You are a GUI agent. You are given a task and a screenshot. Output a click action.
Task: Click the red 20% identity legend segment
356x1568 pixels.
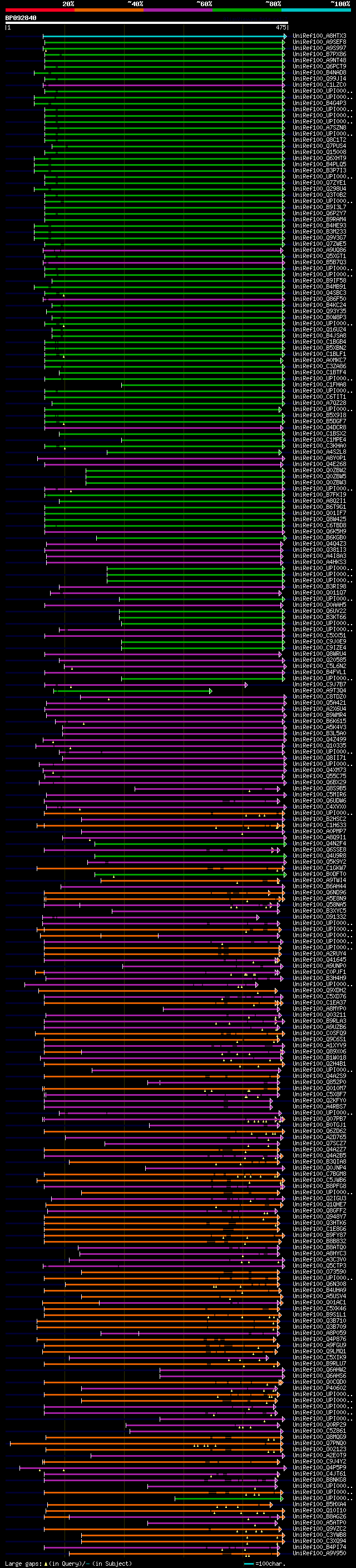pos(40,10)
